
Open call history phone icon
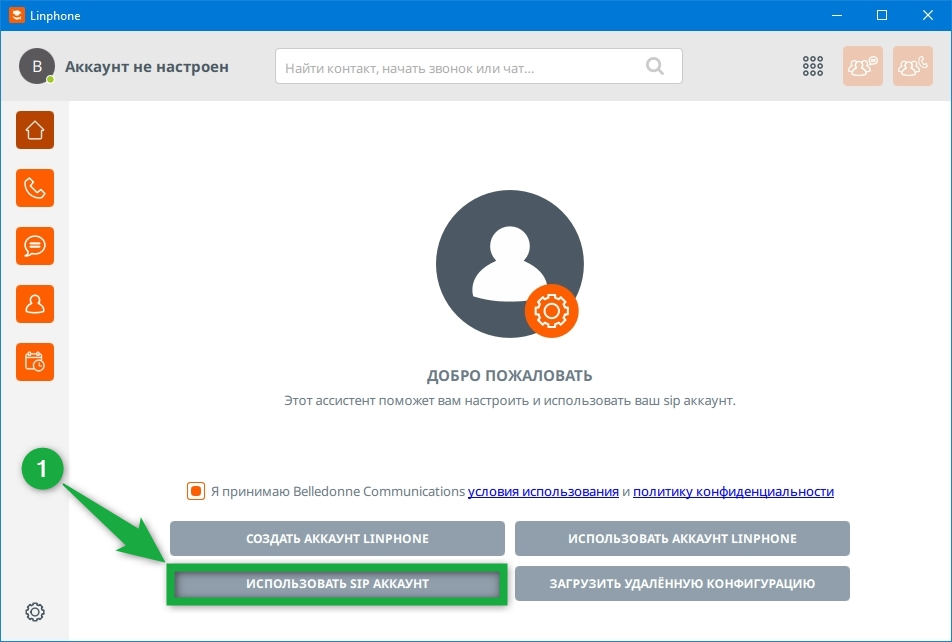point(35,188)
